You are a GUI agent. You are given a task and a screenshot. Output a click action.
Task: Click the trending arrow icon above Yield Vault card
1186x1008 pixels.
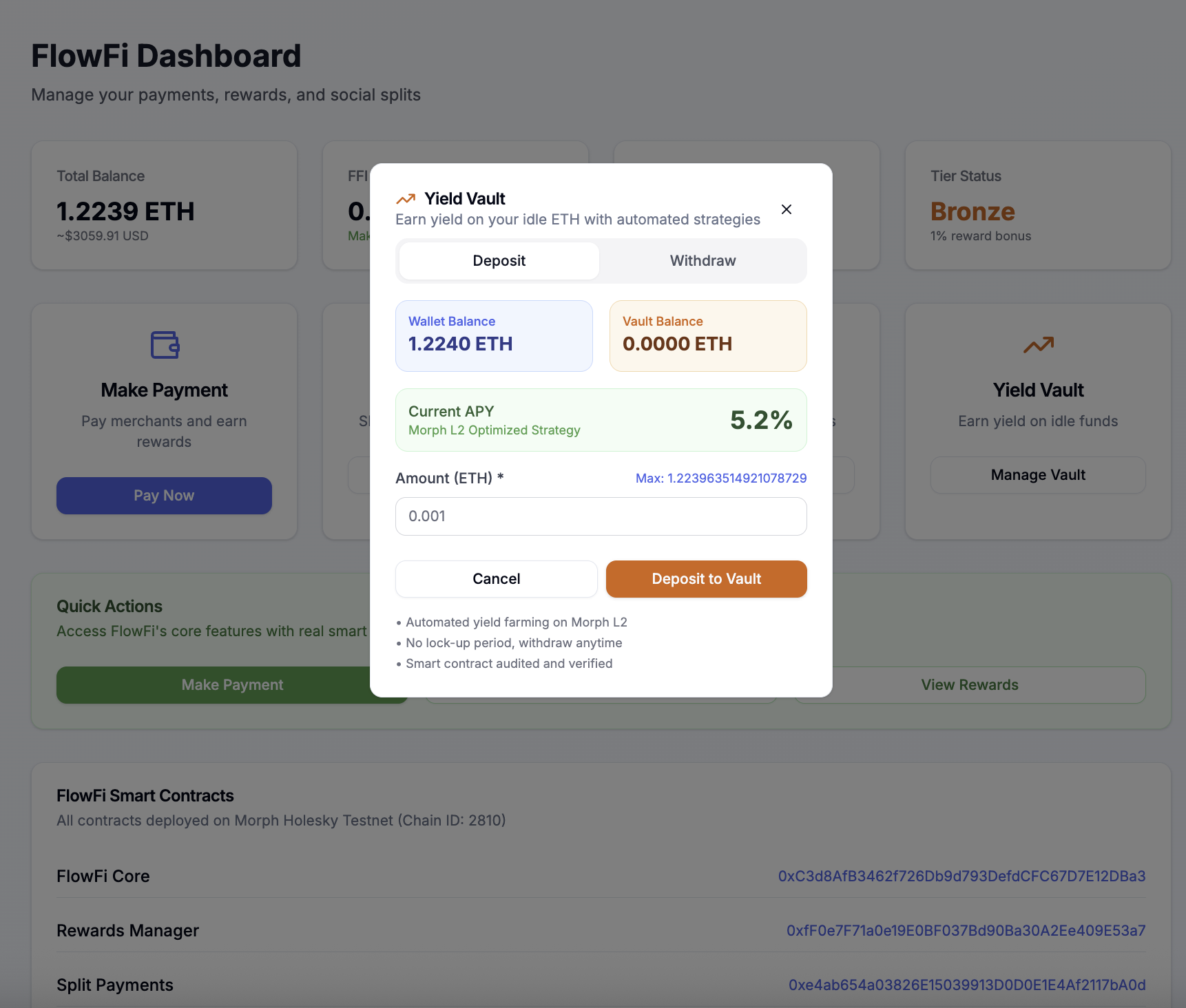tap(1038, 344)
